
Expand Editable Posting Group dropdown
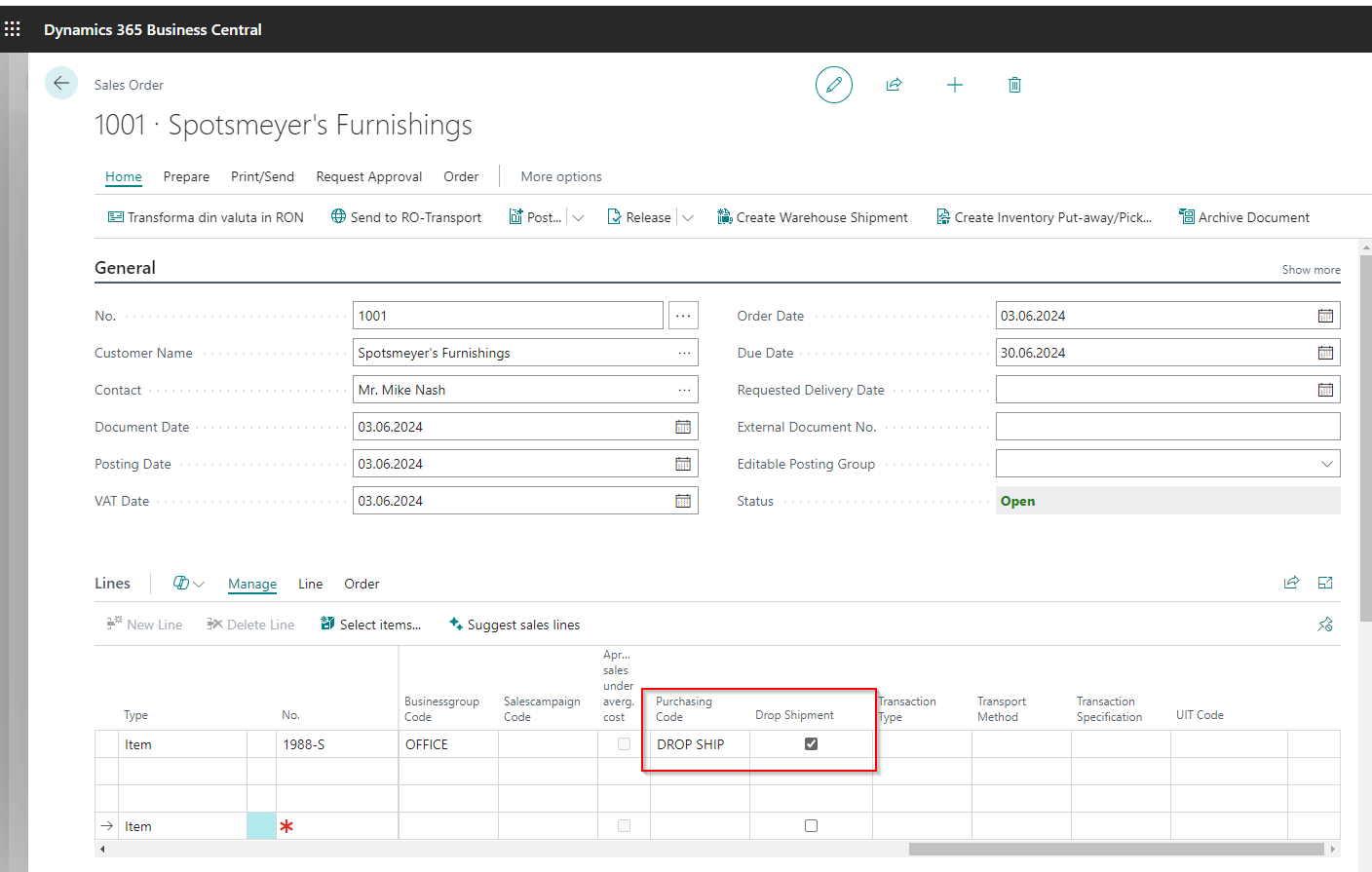[1326, 464]
